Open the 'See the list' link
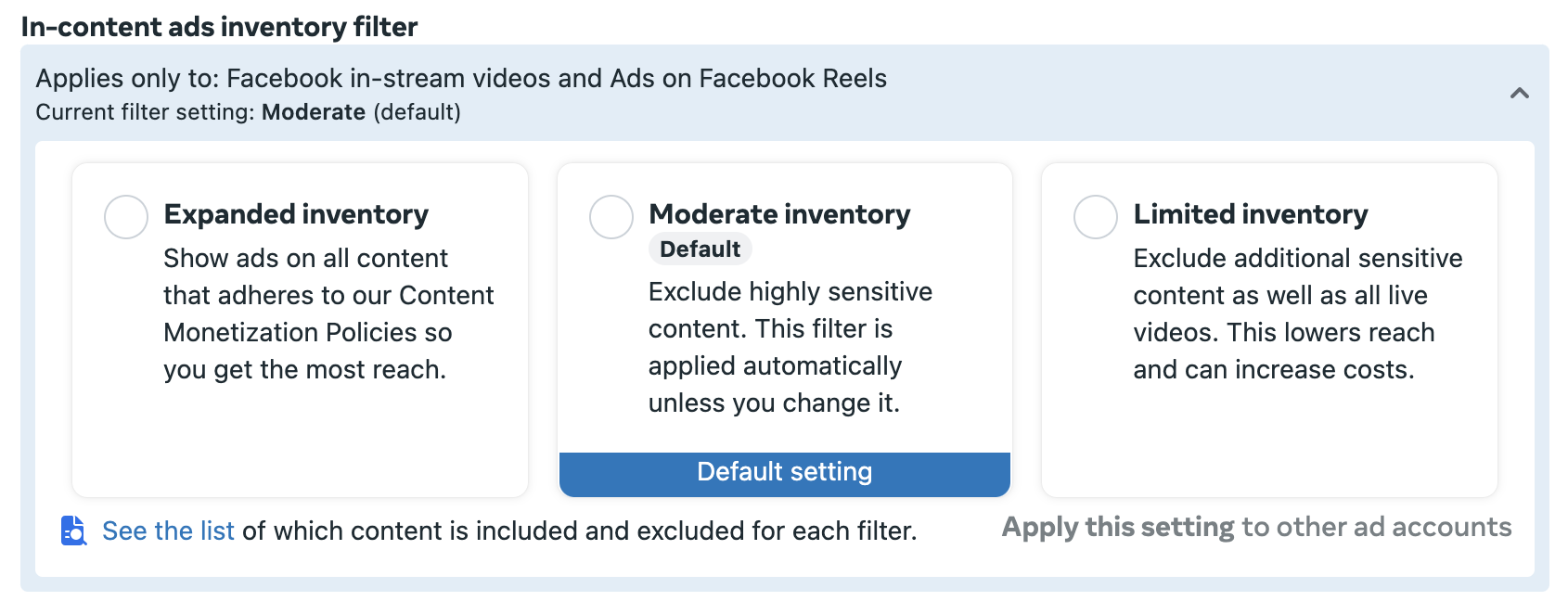The image size is (1568, 601). coord(168,531)
